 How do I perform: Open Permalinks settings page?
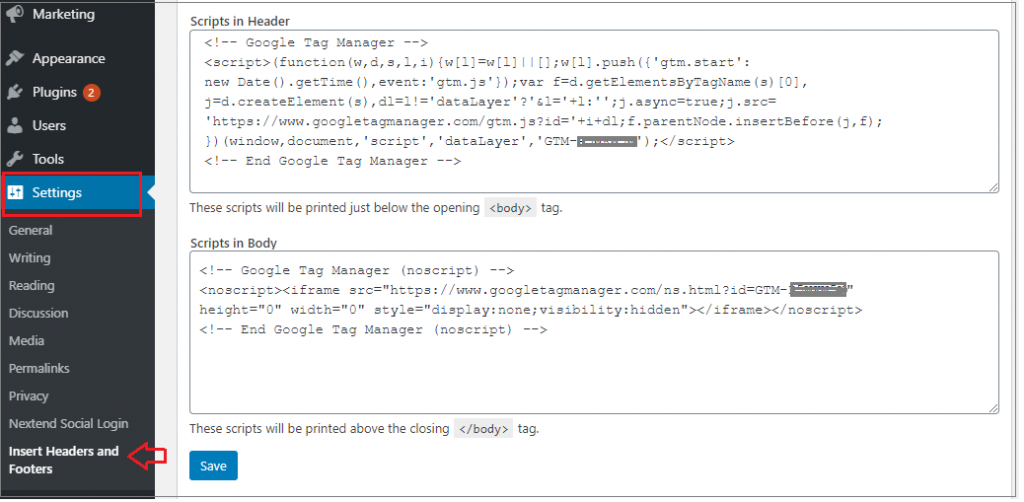pos(39,369)
